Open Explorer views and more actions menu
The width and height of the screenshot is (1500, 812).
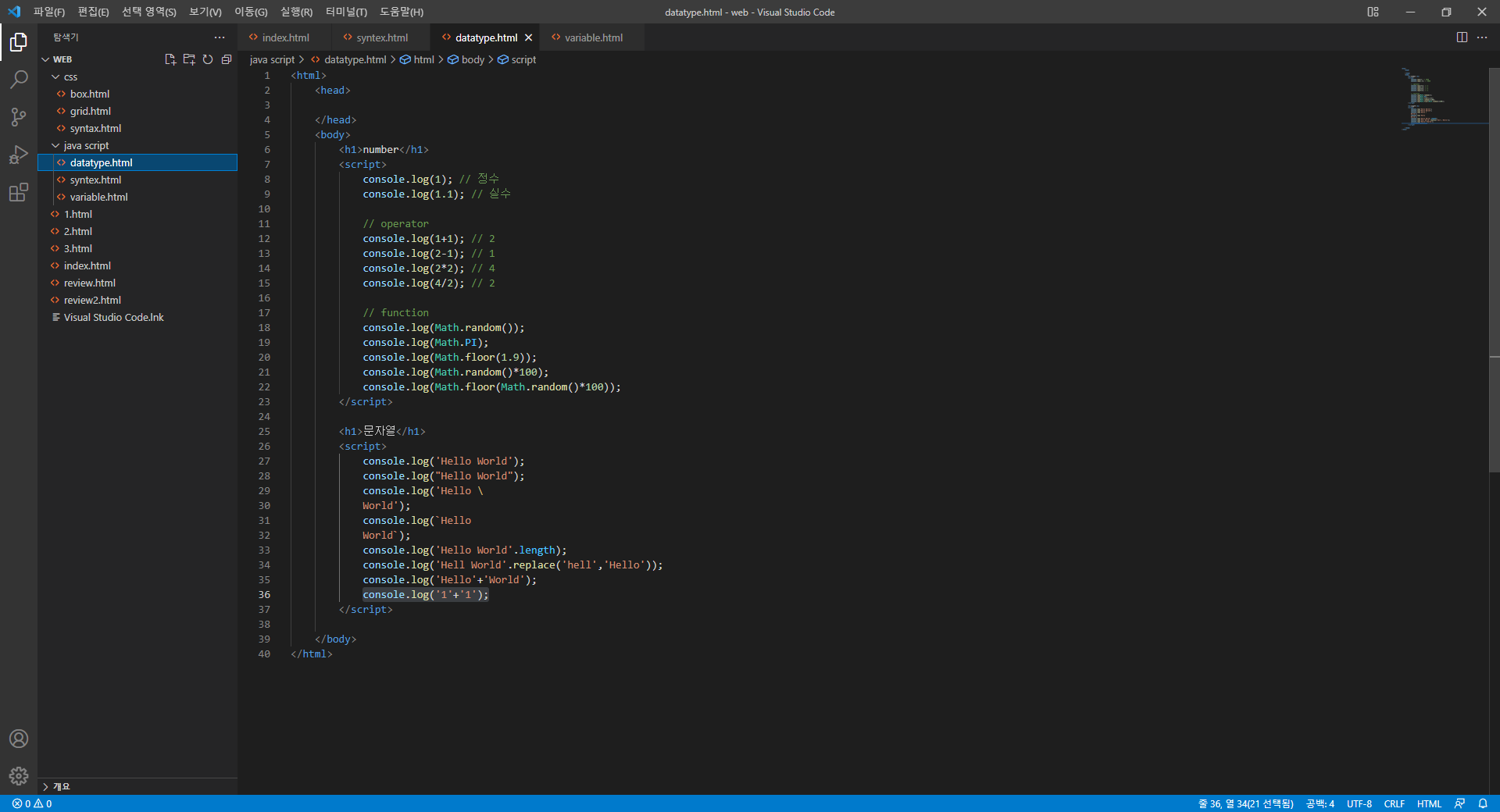click(220, 37)
